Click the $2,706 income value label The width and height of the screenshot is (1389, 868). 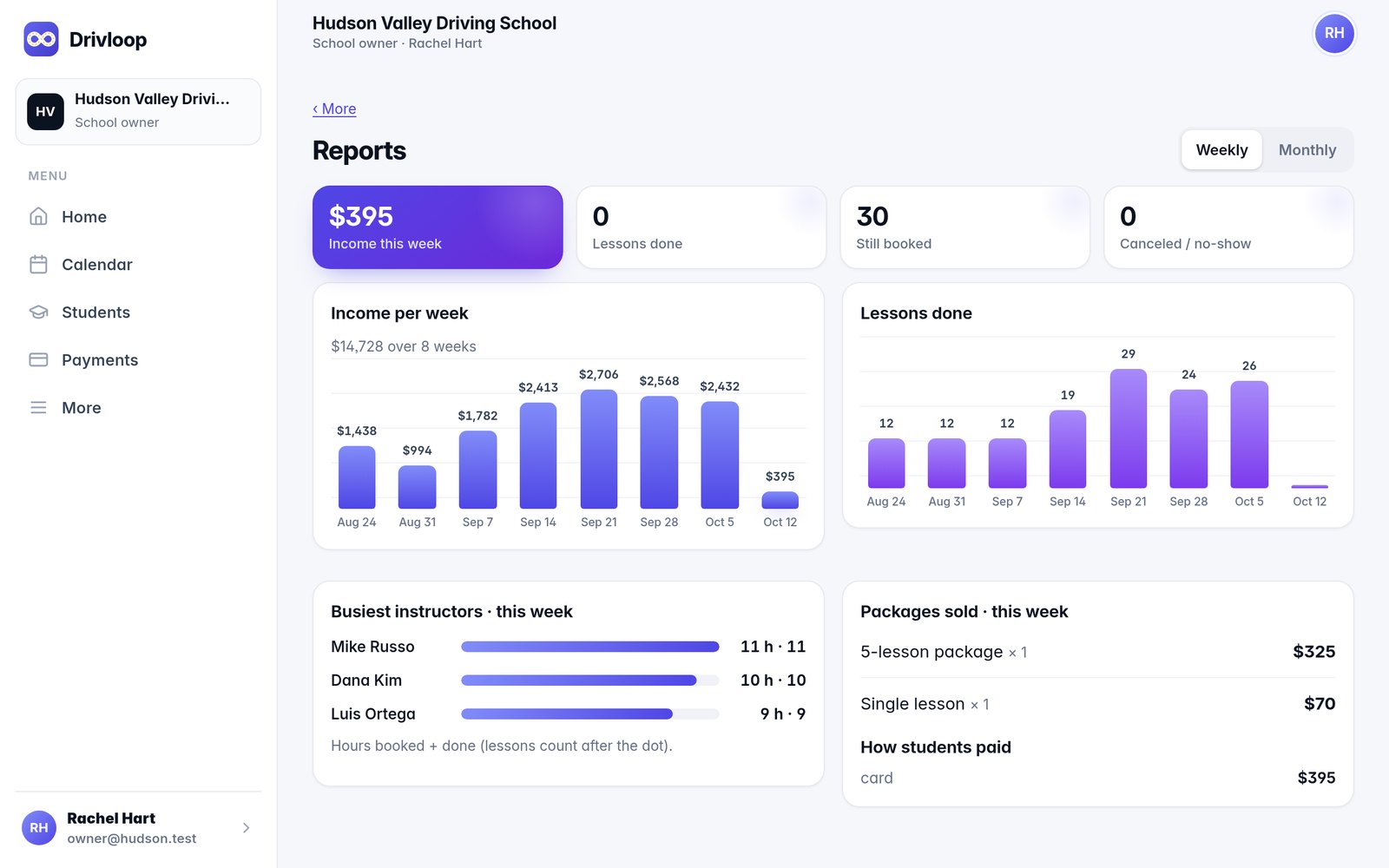point(599,374)
